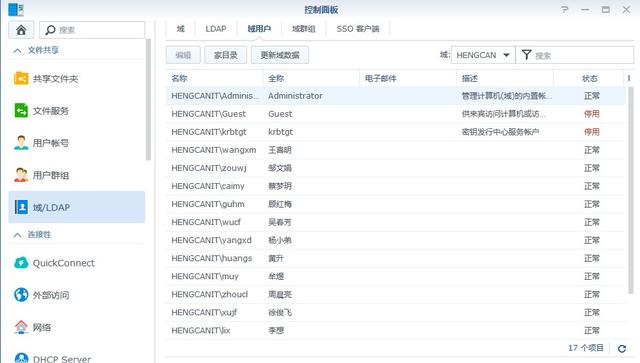Go to Control Panel home icon
The height and width of the screenshot is (363, 640).
coord(21,30)
